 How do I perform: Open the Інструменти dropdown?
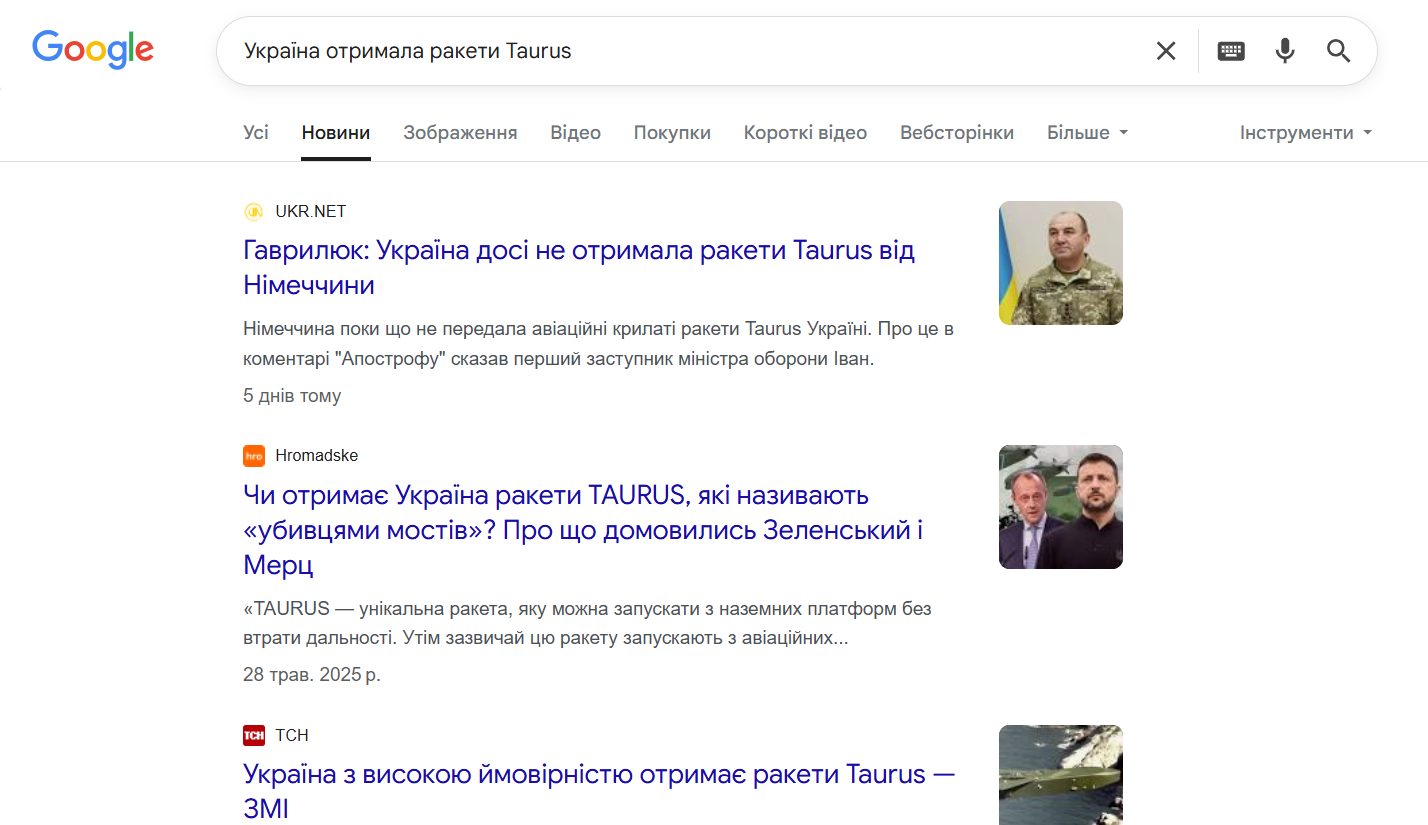1306,133
